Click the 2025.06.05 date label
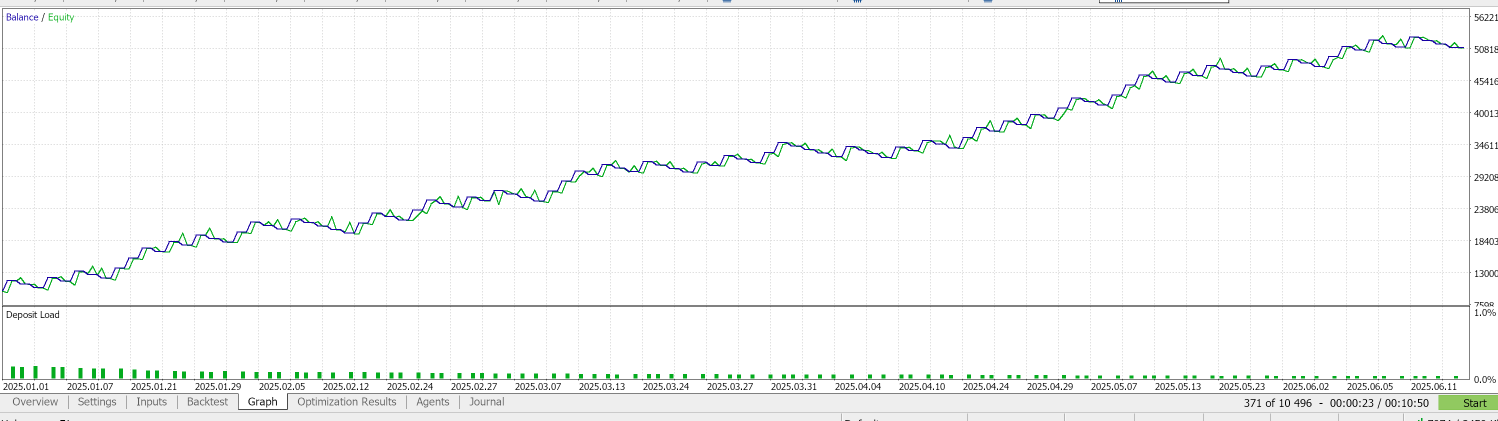 coord(1370,386)
